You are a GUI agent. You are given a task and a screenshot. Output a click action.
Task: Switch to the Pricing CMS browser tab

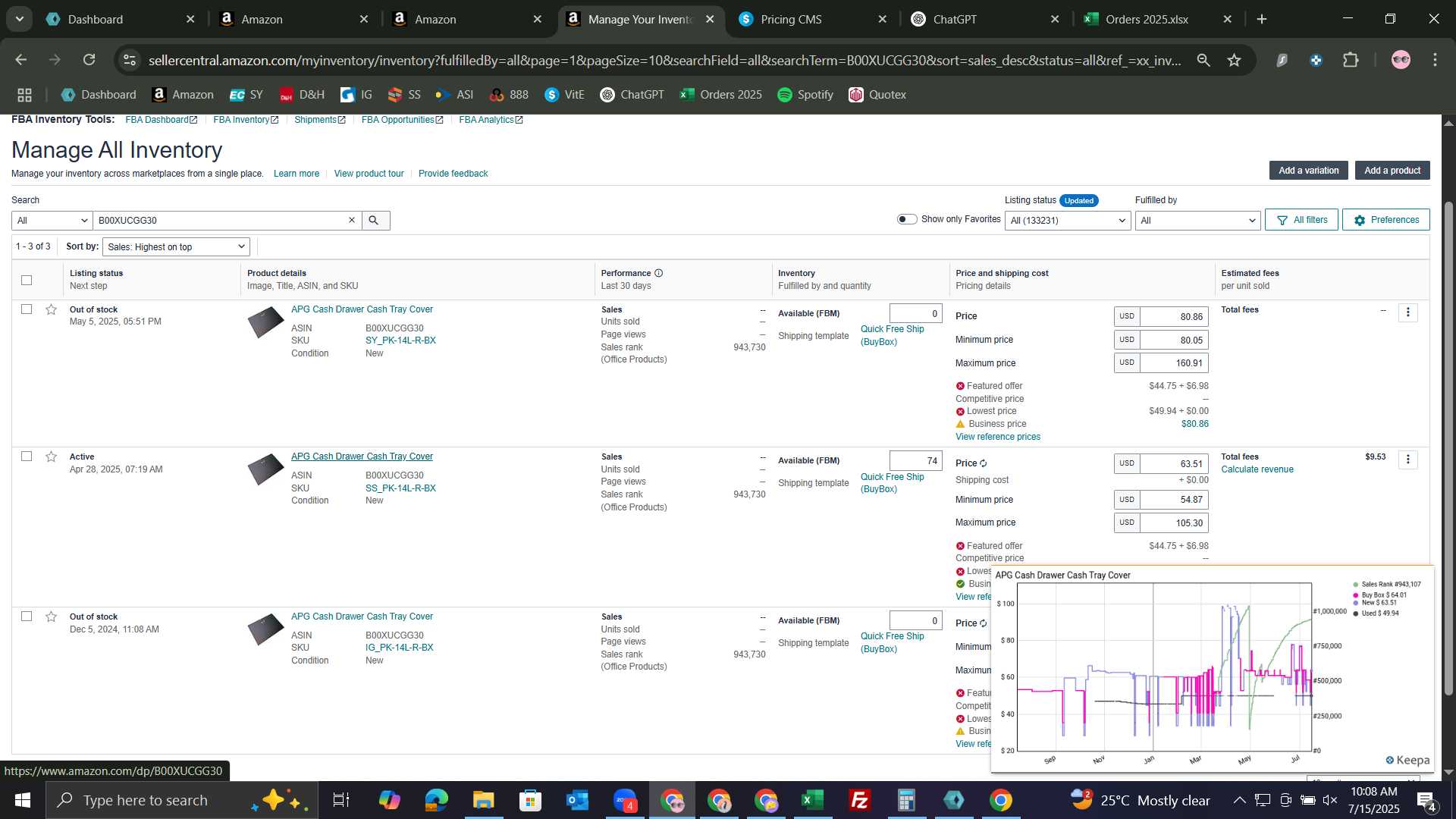(x=813, y=19)
